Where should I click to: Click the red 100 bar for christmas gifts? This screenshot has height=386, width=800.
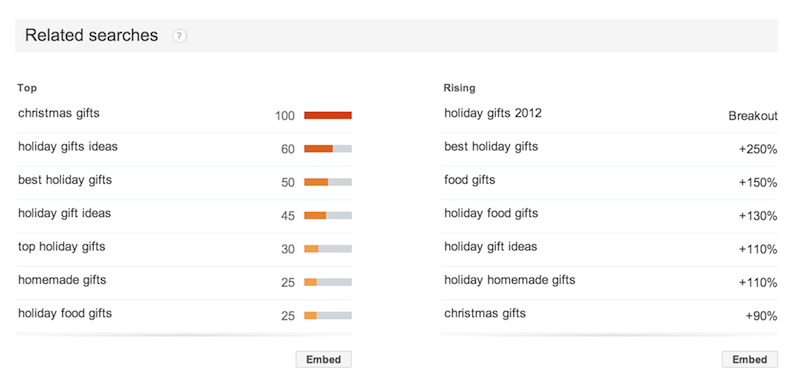point(328,116)
